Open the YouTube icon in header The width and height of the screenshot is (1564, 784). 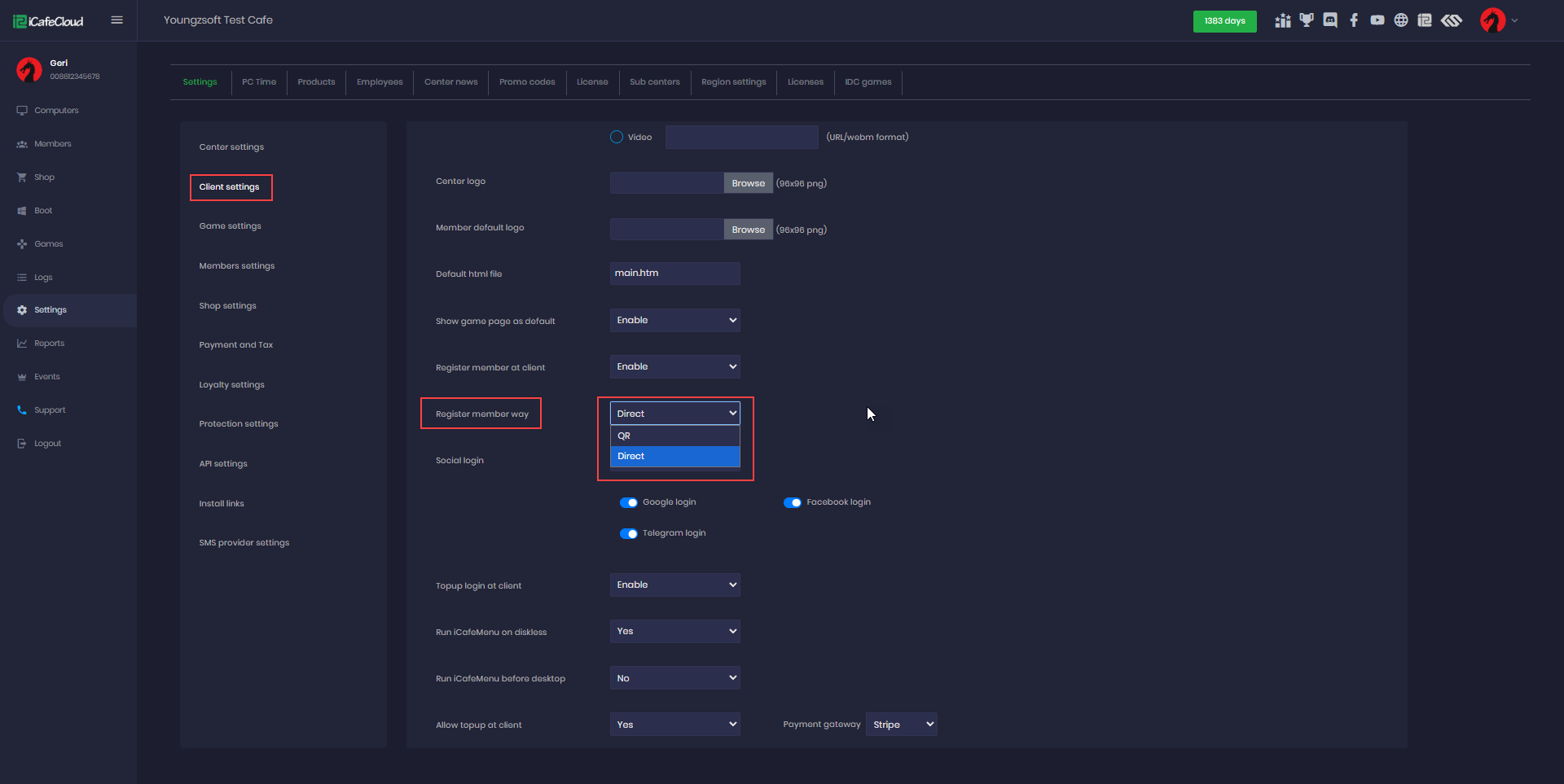coord(1377,20)
